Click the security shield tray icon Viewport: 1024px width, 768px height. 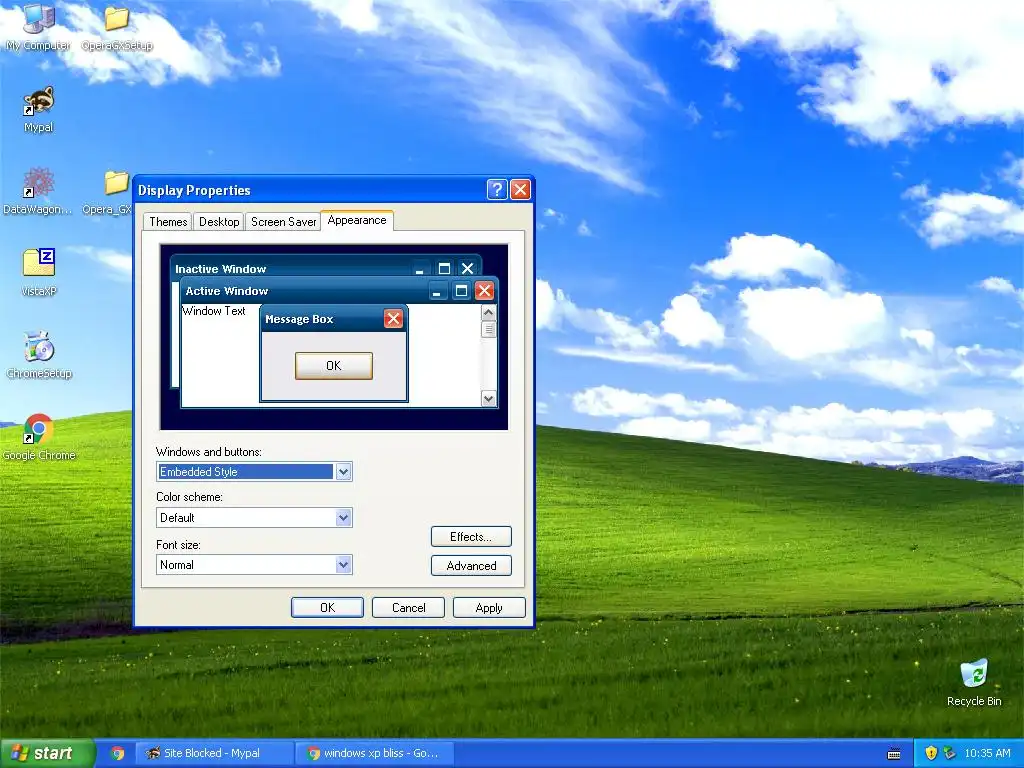click(931, 753)
